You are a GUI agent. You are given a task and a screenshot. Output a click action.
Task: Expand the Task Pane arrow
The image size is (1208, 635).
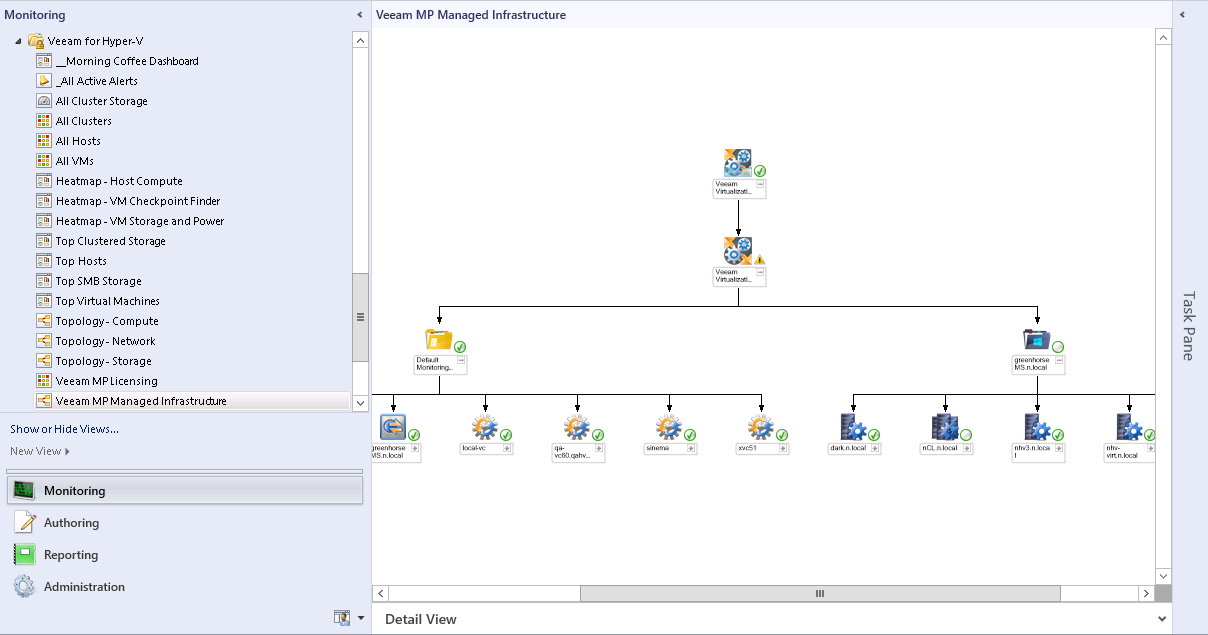pos(1181,15)
